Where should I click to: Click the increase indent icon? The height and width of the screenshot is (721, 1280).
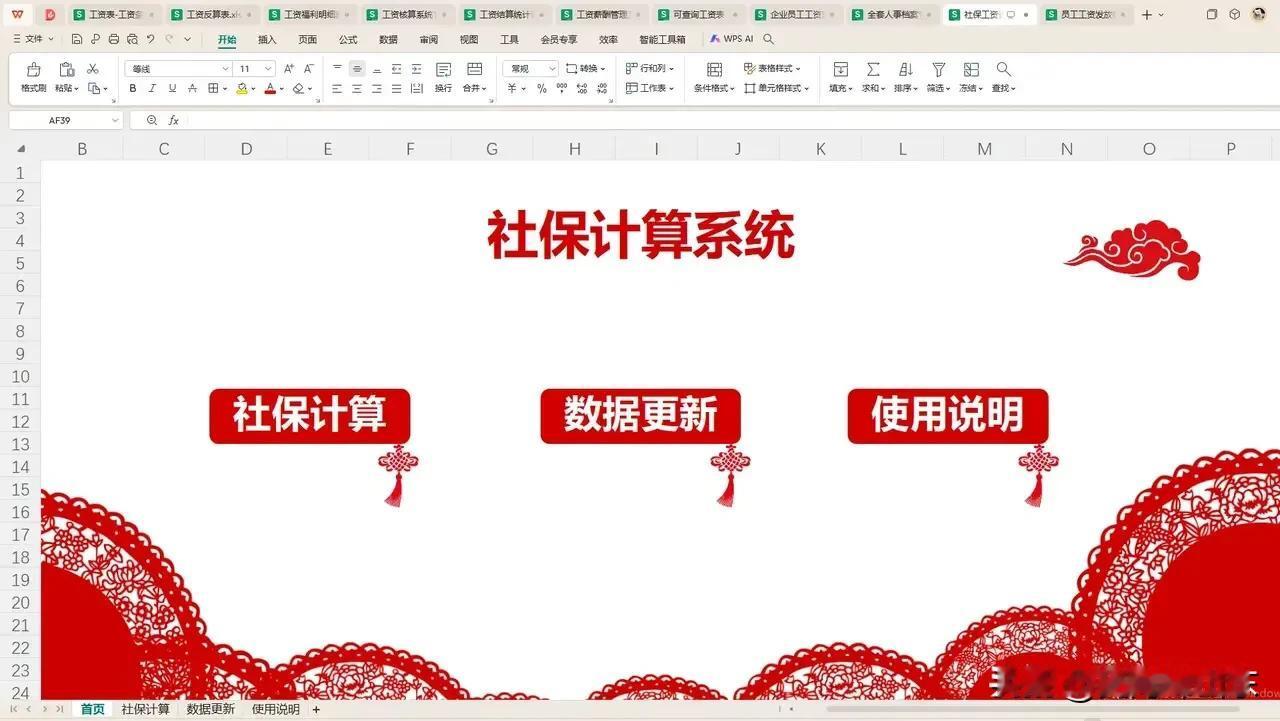point(416,69)
